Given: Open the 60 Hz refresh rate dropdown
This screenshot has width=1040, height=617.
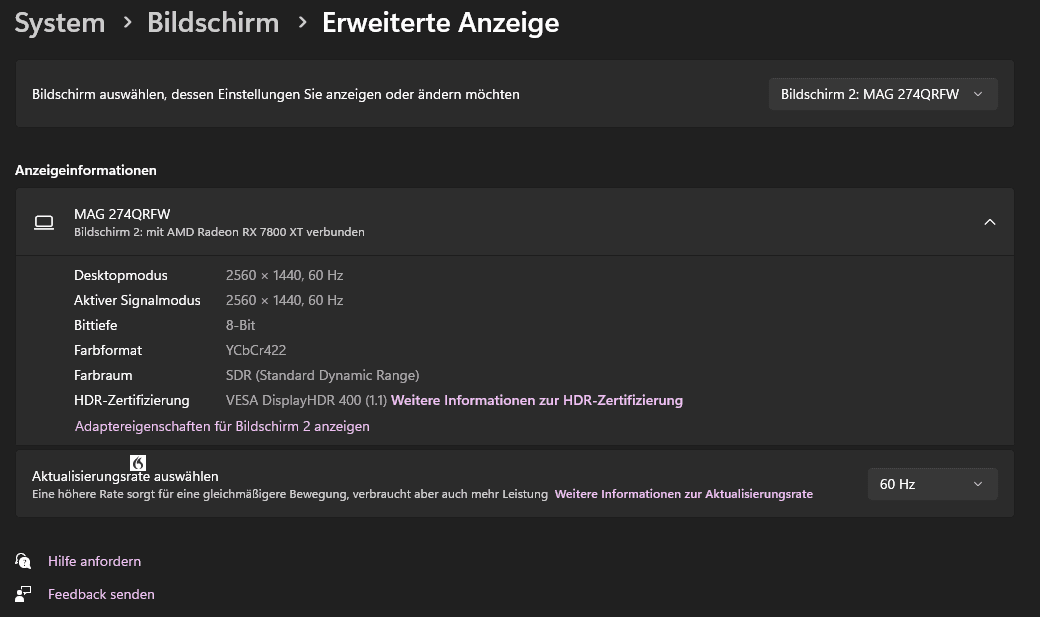Looking at the screenshot, I should click(x=932, y=484).
